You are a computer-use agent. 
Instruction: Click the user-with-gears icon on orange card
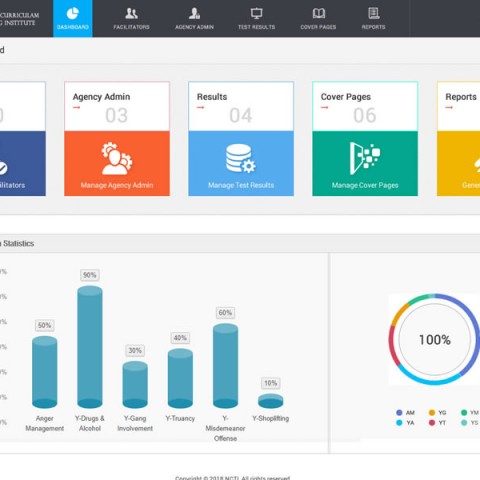(117, 159)
